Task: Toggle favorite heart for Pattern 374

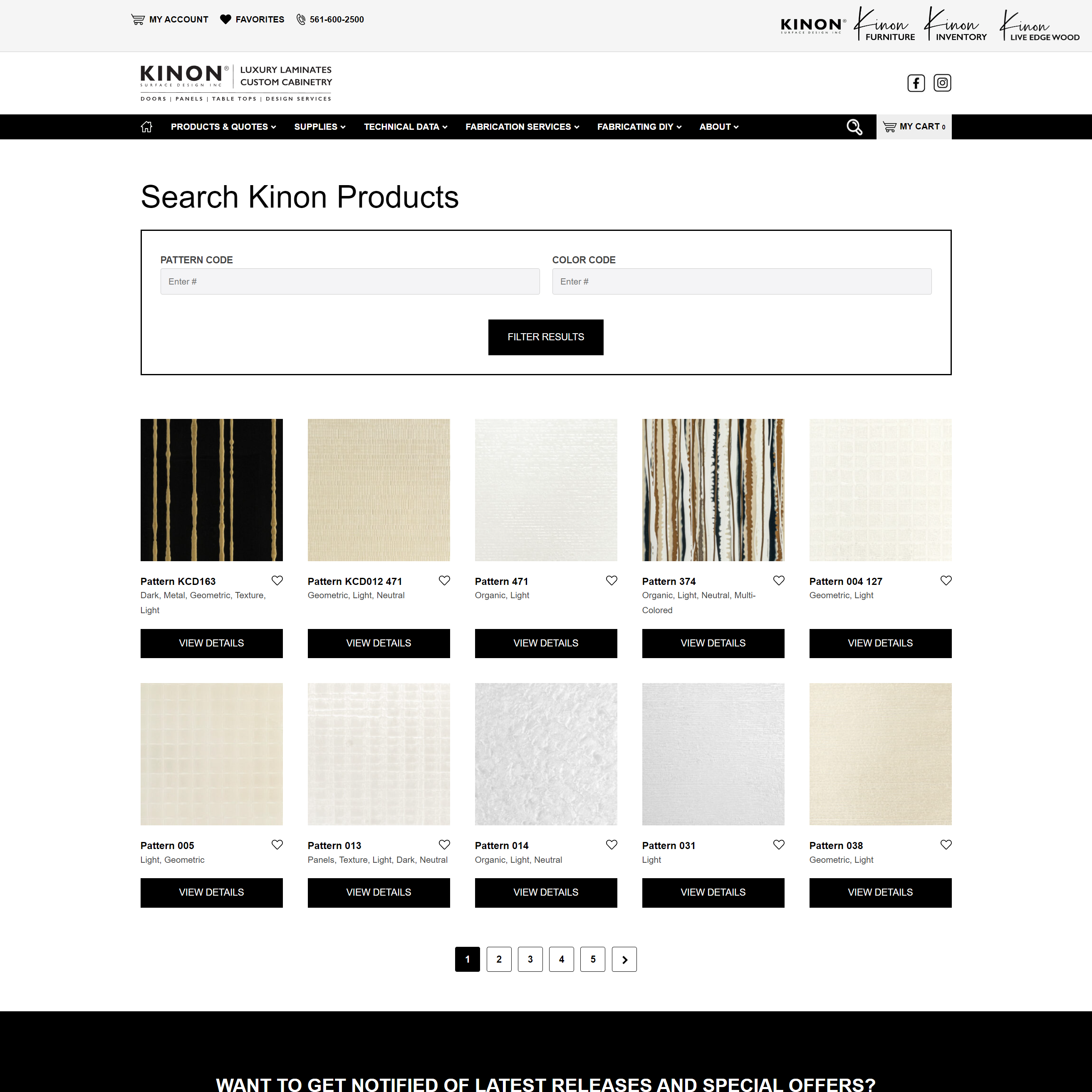Action: 778,580
